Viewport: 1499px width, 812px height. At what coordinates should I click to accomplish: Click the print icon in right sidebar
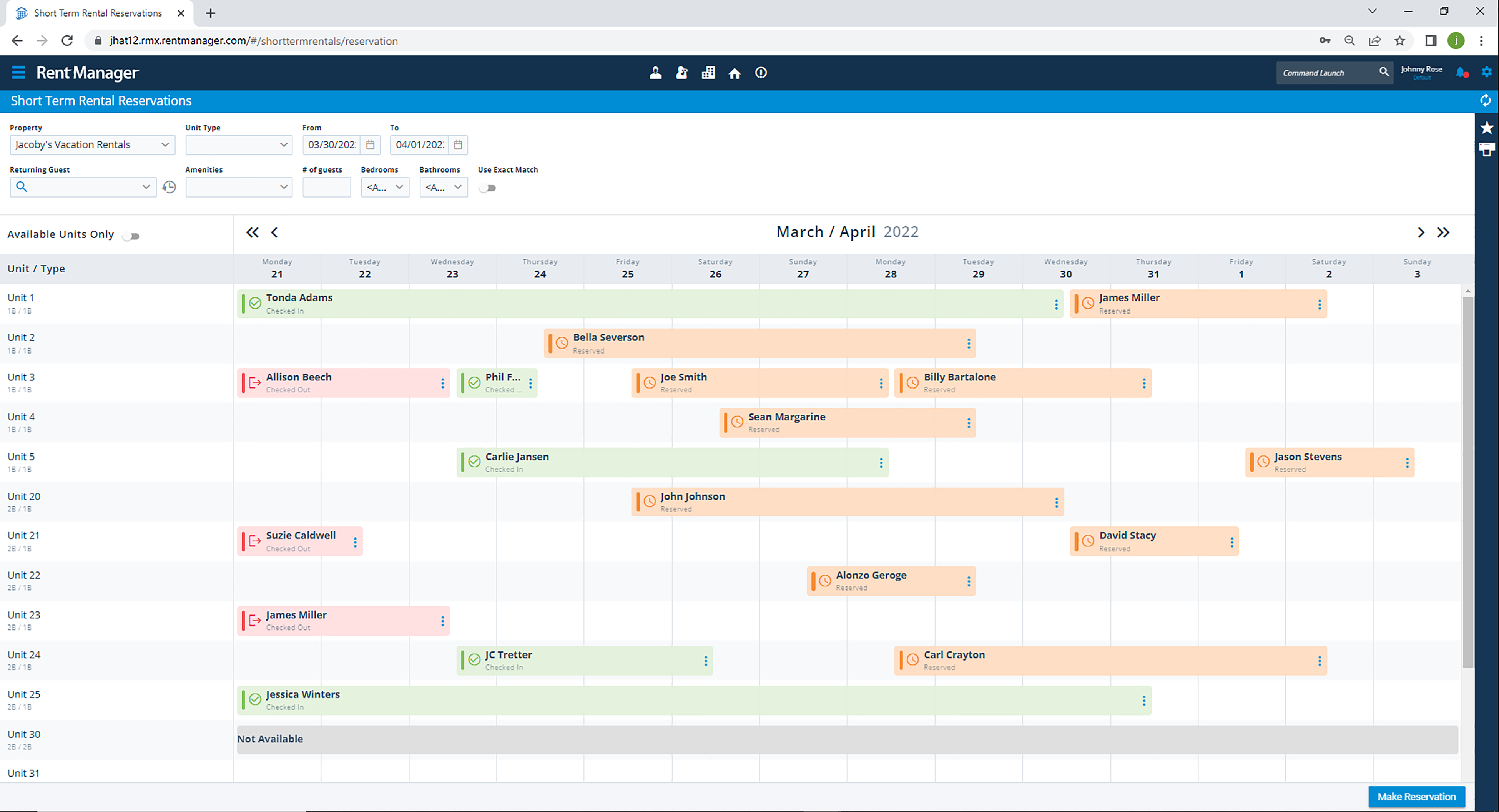[1487, 149]
